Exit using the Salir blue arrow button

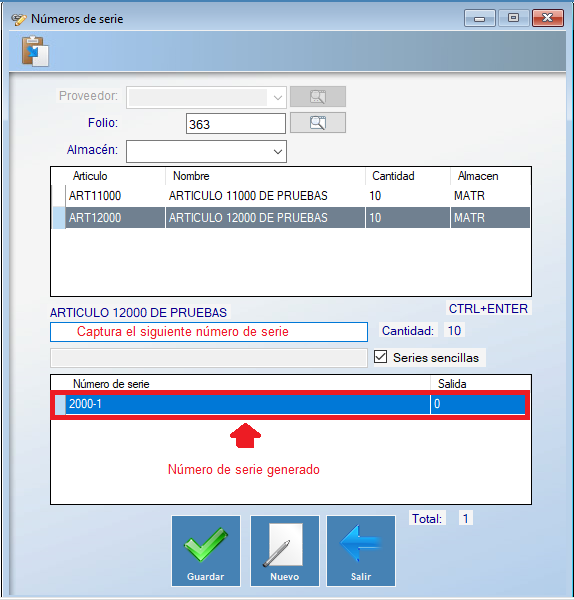click(x=360, y=551)
